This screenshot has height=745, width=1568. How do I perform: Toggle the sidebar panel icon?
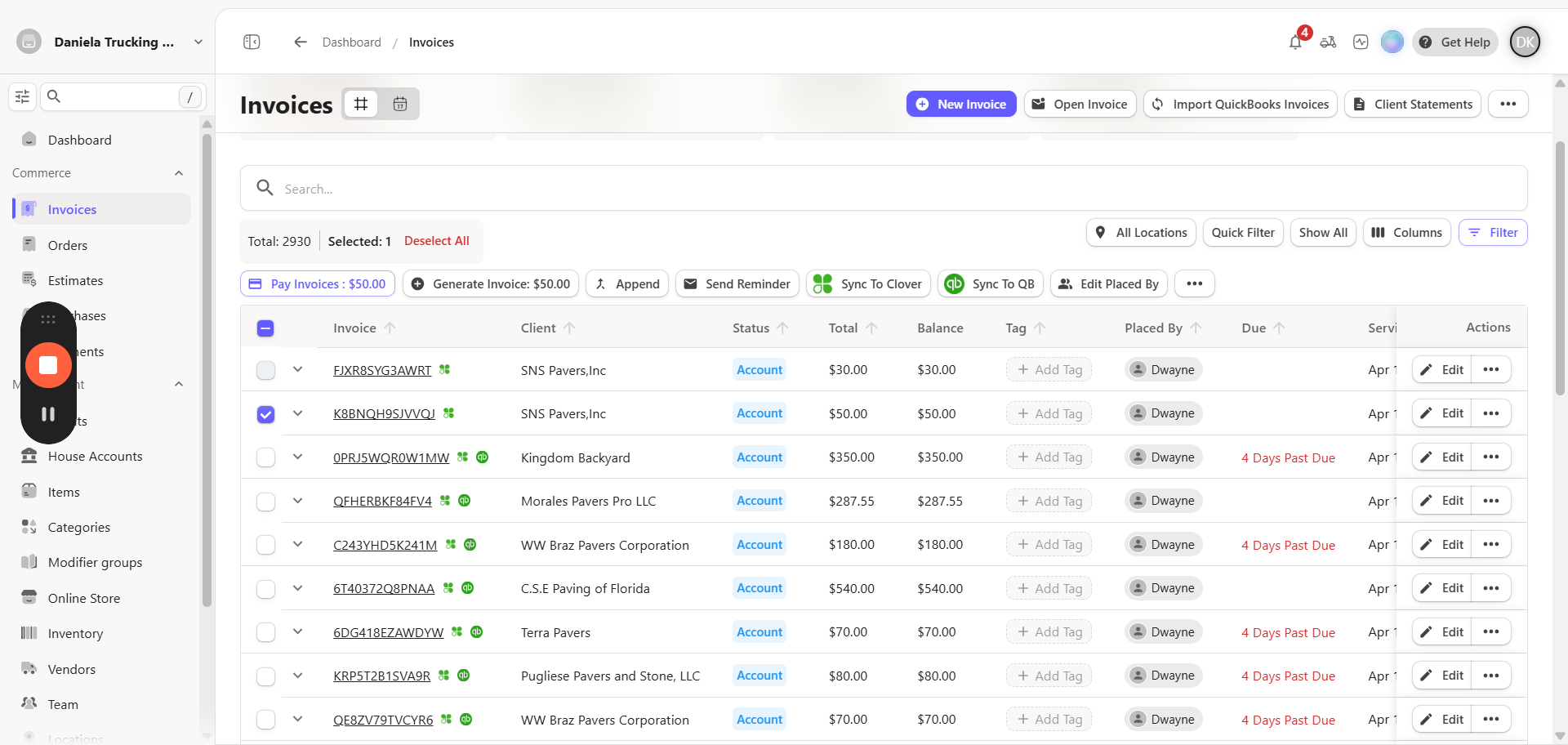[252, 42]
